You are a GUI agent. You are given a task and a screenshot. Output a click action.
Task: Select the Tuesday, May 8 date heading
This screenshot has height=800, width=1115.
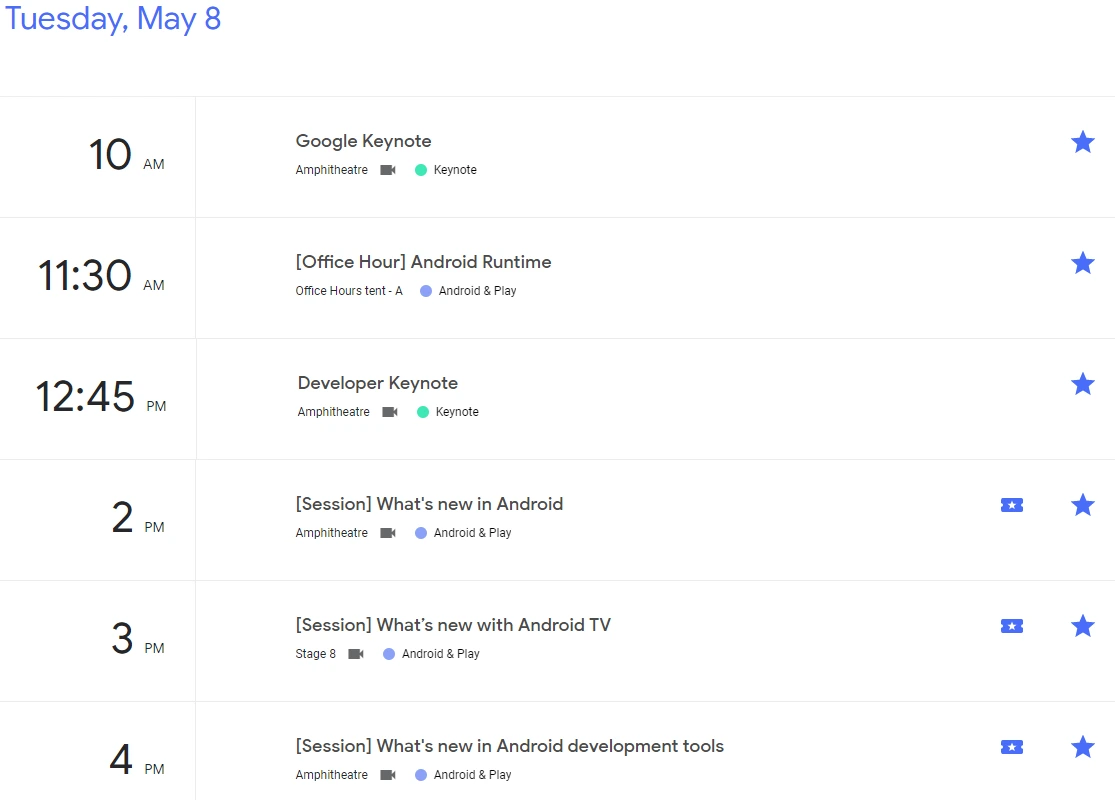pyautogui.click(x=113, y=19)
